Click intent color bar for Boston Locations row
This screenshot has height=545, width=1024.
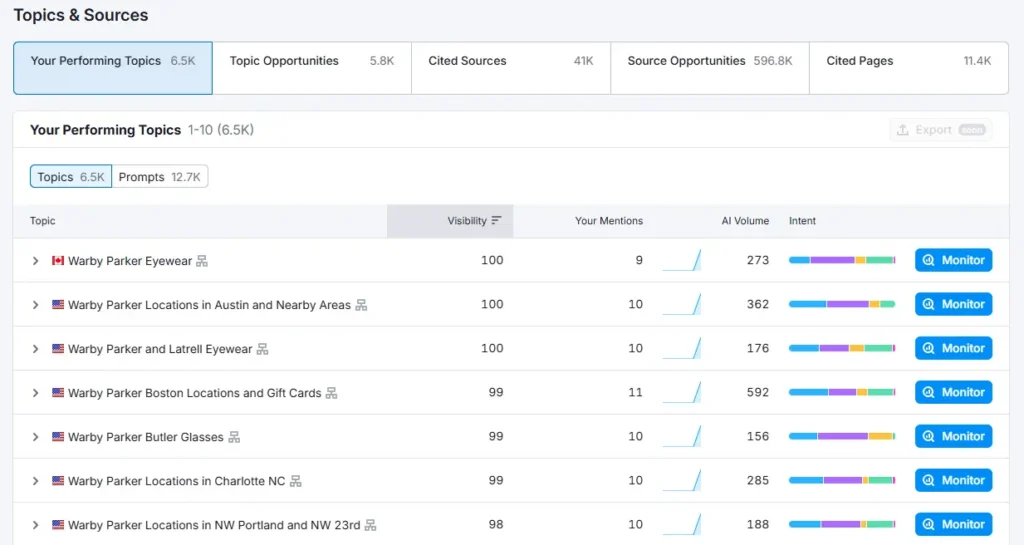[x=842, y=392]
